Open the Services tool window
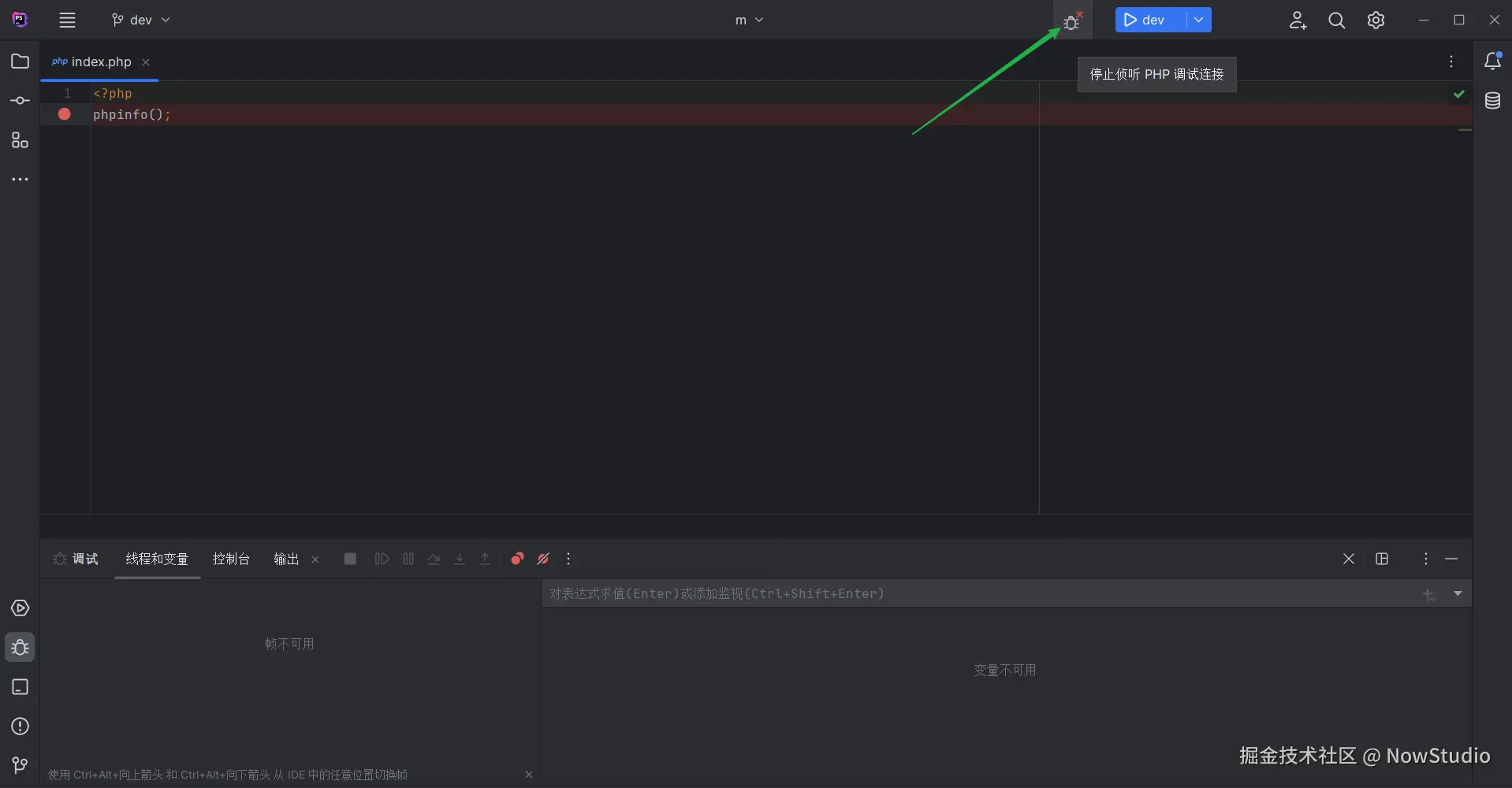 pyautogui.click(x=20, y=608)
